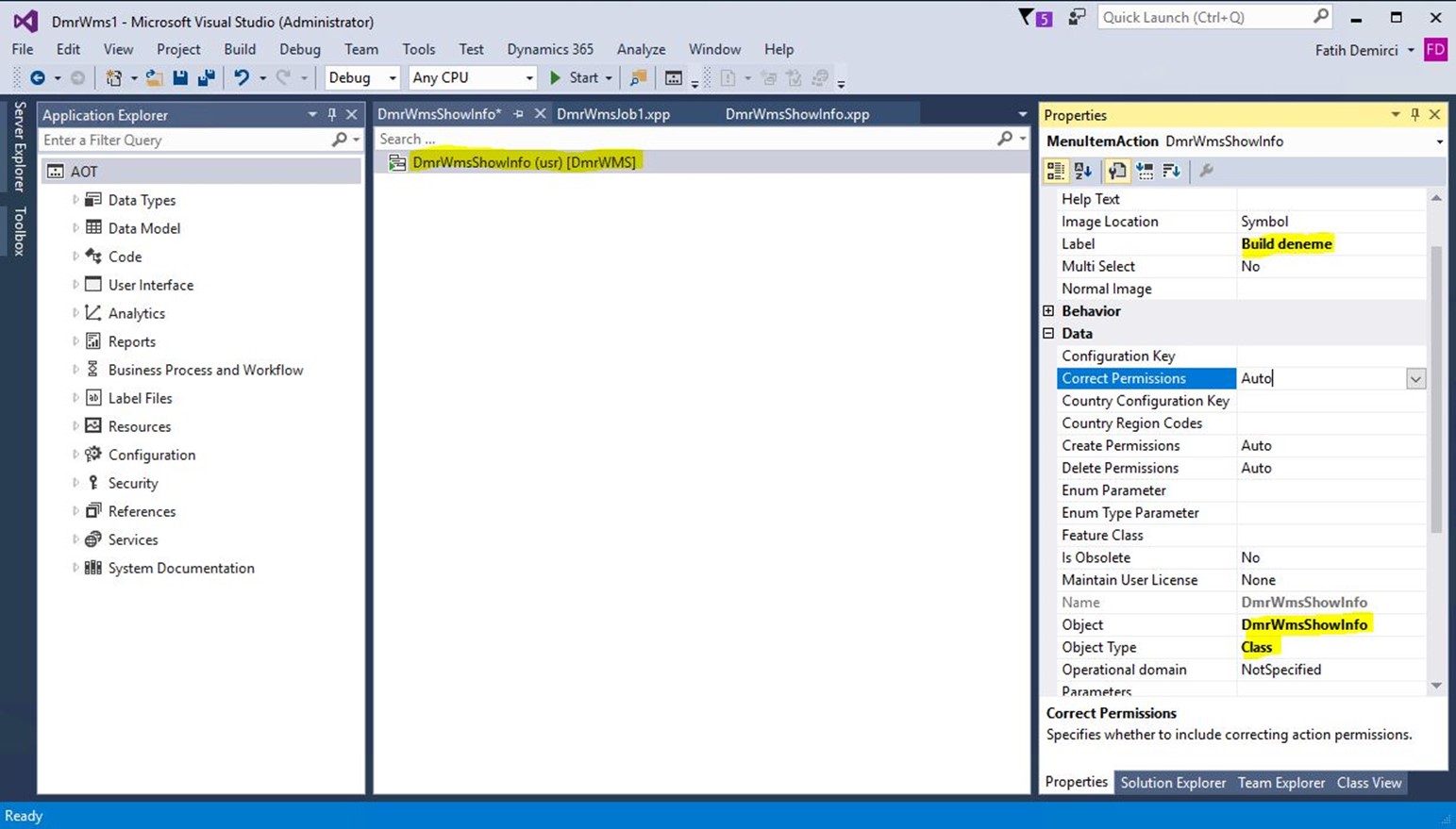
Task: Open the document tabs overflow dropdown
Action: (x=1022, y=114)
